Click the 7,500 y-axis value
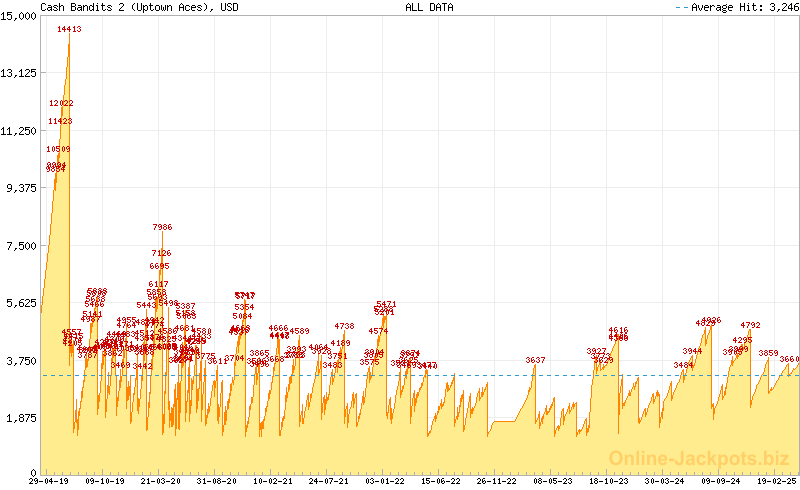Image resolution: width=800 pixels, height=490 pixels. [21, 245]
